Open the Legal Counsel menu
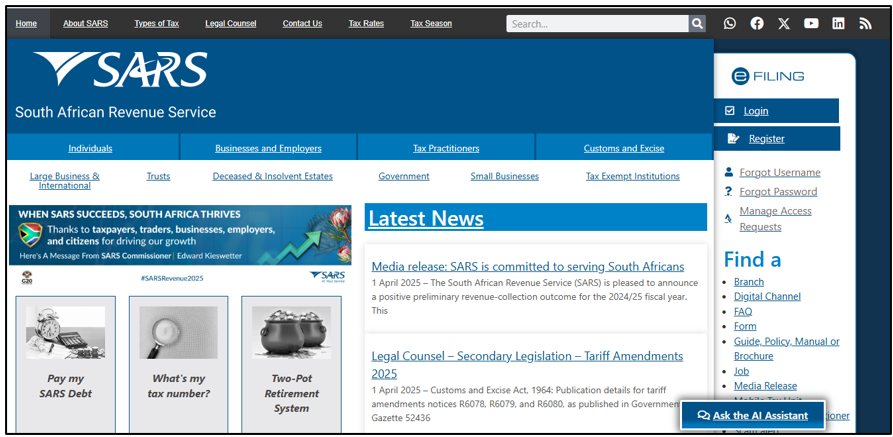This screenshot has width=893, height=437. [231, 23]
